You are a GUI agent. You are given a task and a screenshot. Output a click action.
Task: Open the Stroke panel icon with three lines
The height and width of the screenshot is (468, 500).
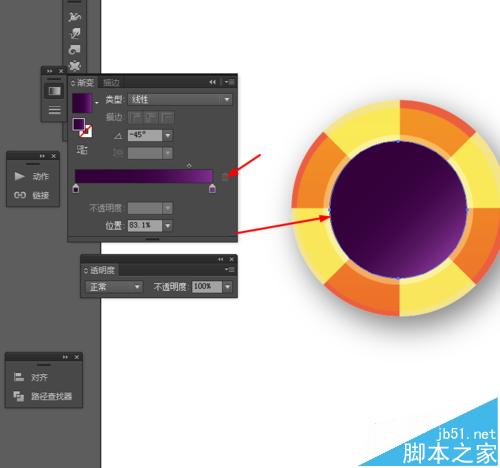click(x=54, y=110)
